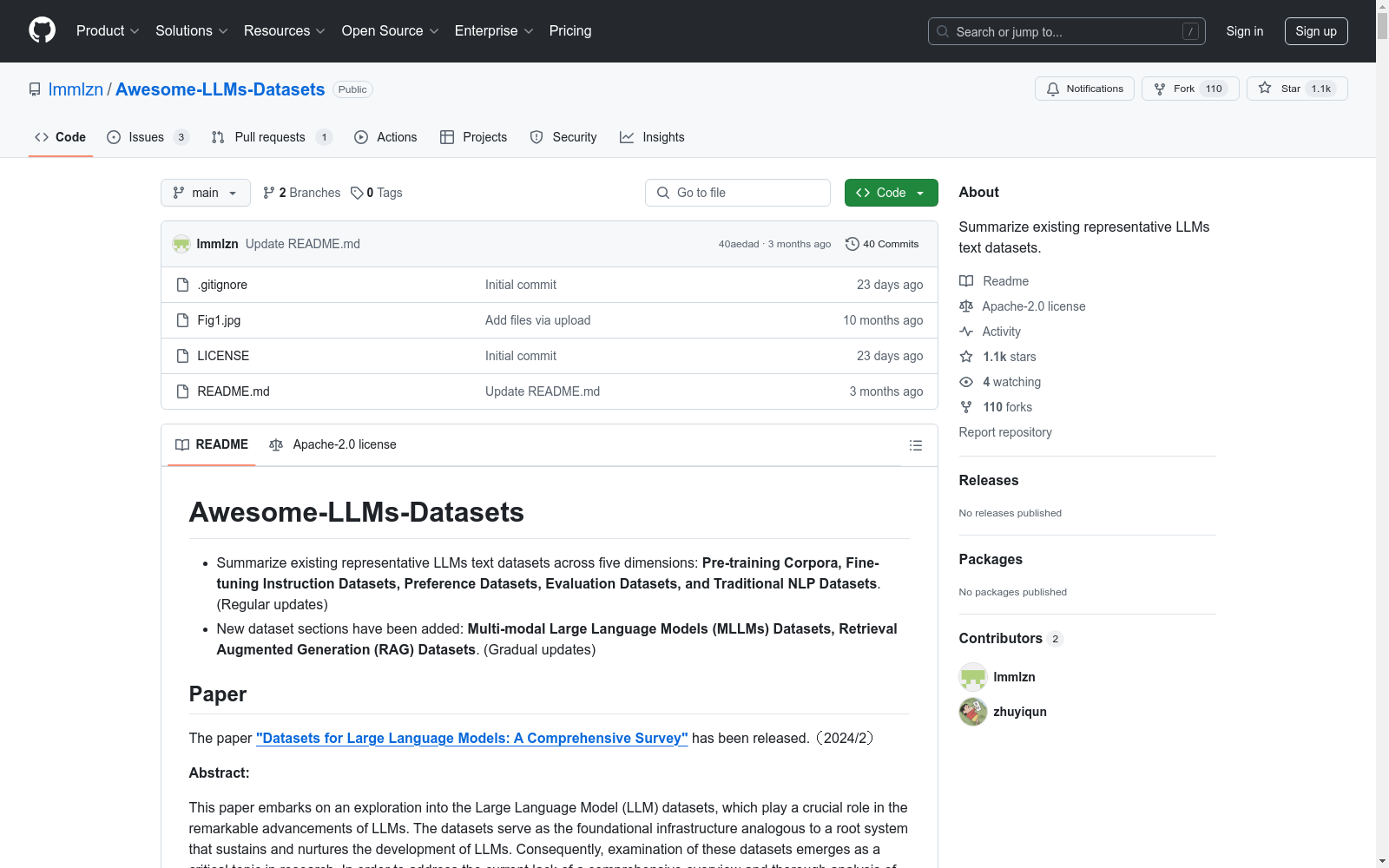The image size is (1389, 868).
Task: Open the main branch dropdown
Action: click(x=206, y=193)
